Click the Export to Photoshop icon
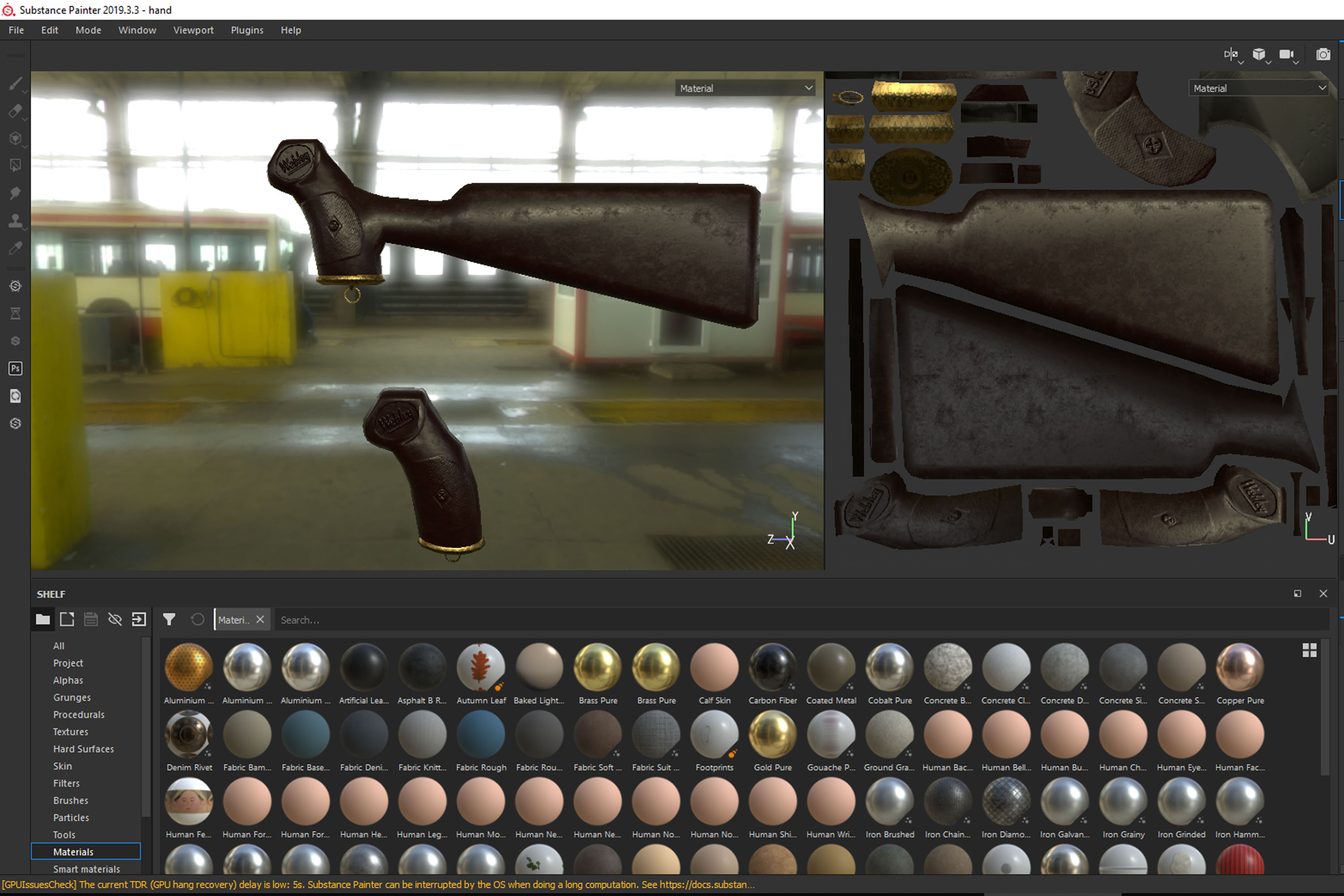The width and height of the screenshot is (1344, 896). point(15,369)
